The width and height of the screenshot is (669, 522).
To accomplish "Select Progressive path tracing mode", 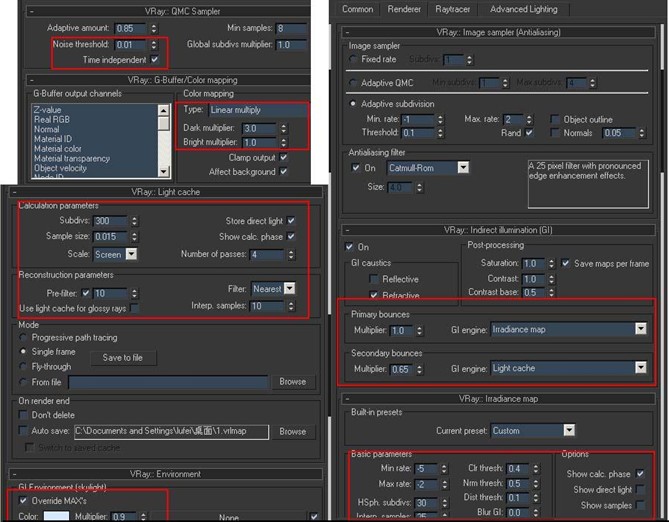I will coord(23,338).
